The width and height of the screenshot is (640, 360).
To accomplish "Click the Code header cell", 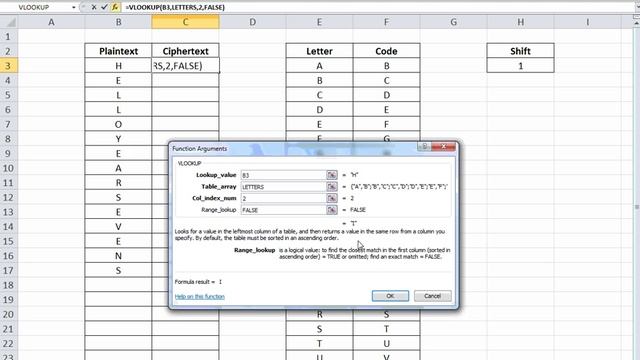I will [386, 51].
